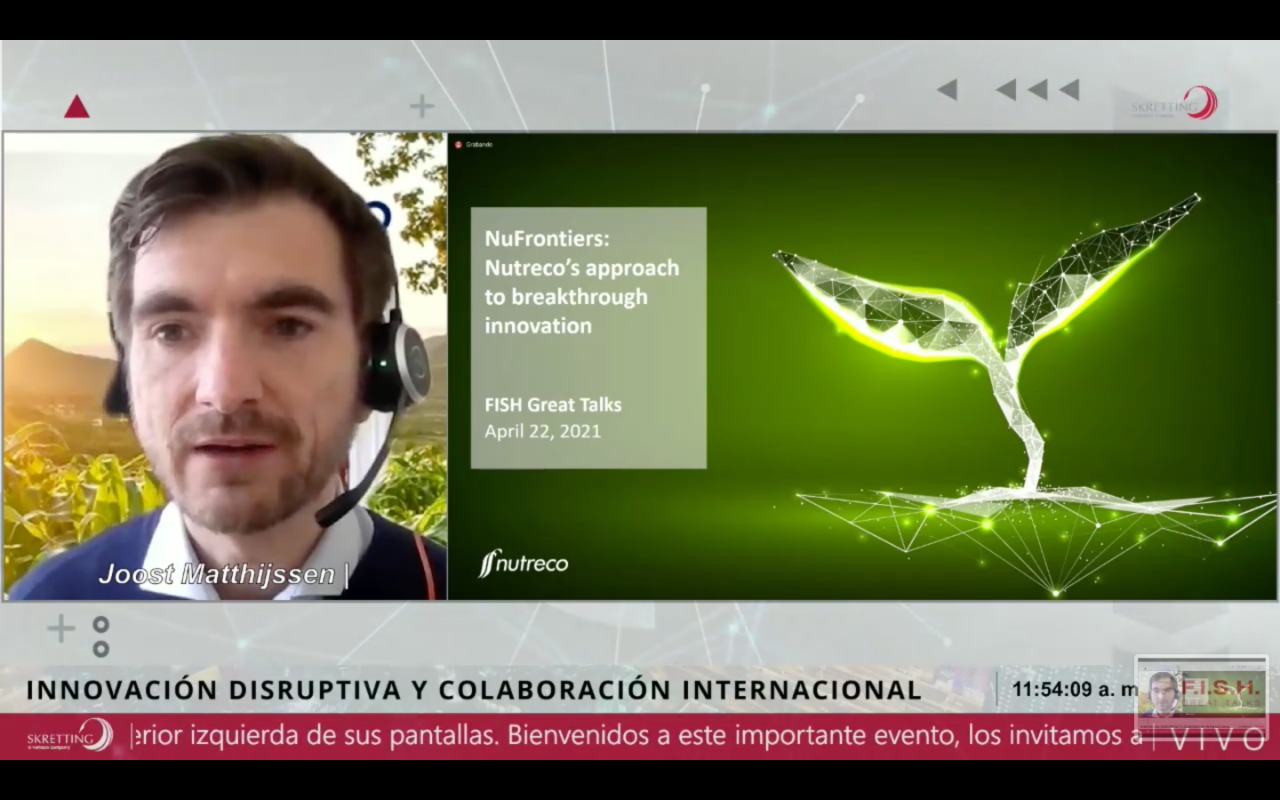
Task: Click the 'FISH Great Talks' text
Action: [553, 405]
